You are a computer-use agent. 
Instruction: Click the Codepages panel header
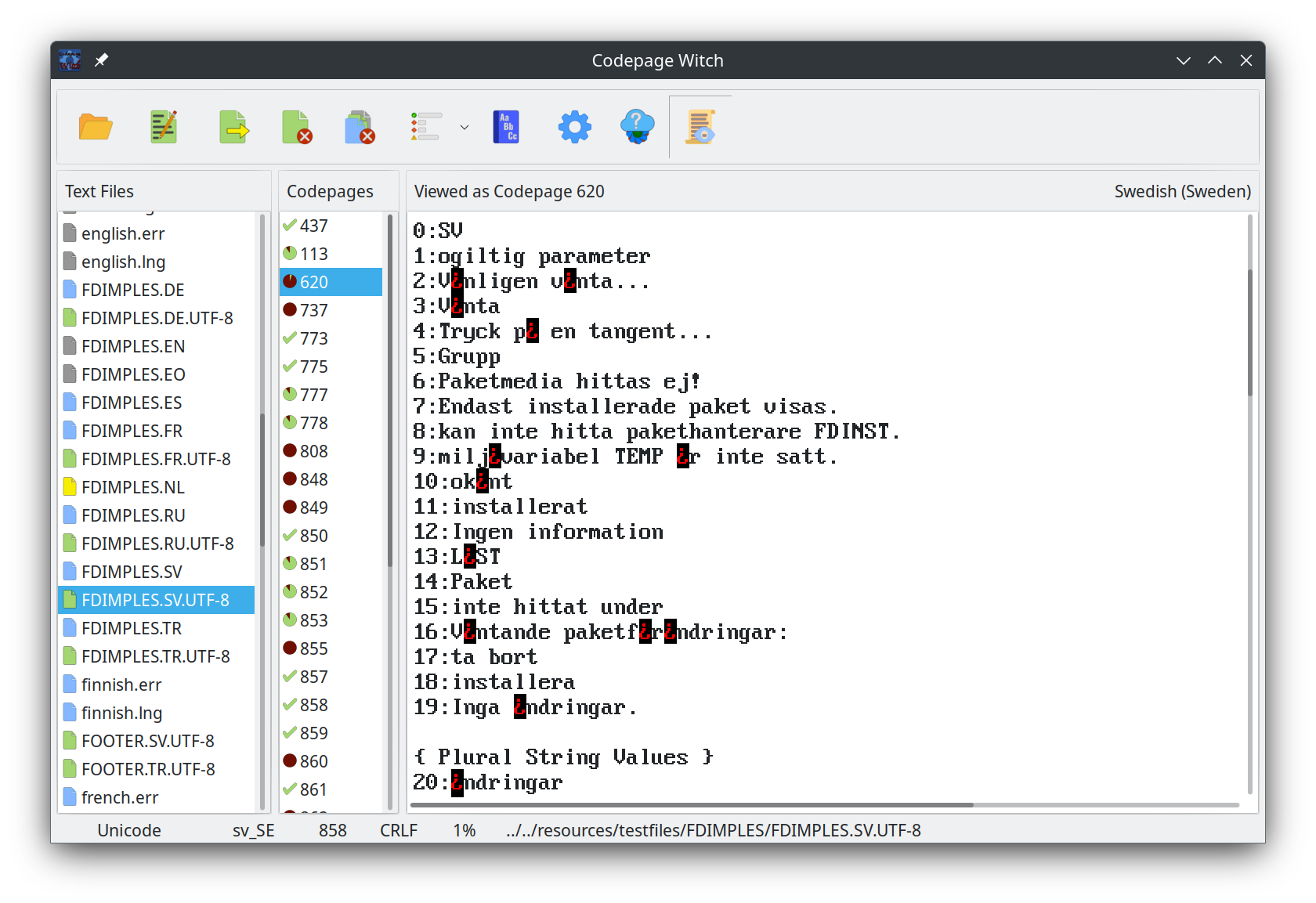click(x=330, y=191)
